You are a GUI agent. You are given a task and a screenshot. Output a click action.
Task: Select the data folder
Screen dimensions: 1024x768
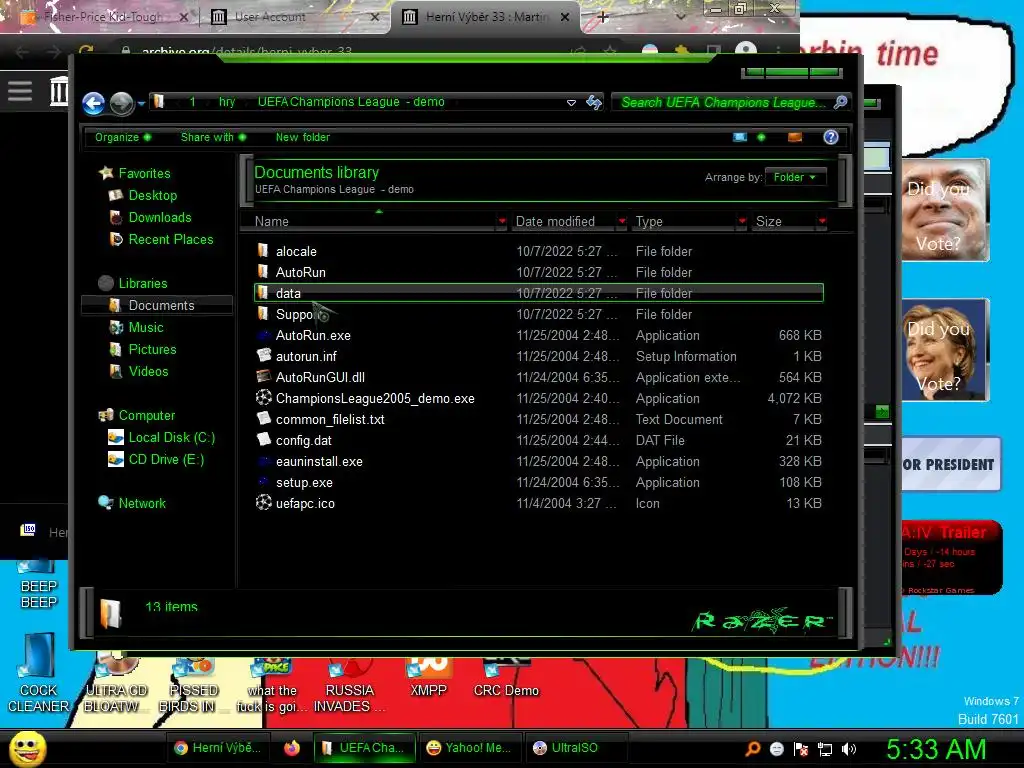coord(539,293)
